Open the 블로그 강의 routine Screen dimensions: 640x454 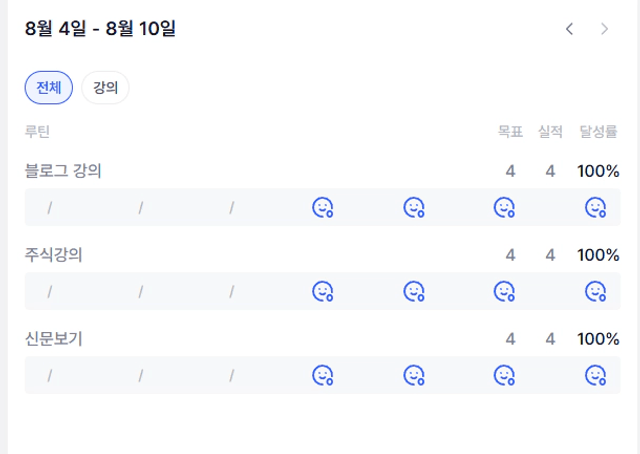click(63, 171)
